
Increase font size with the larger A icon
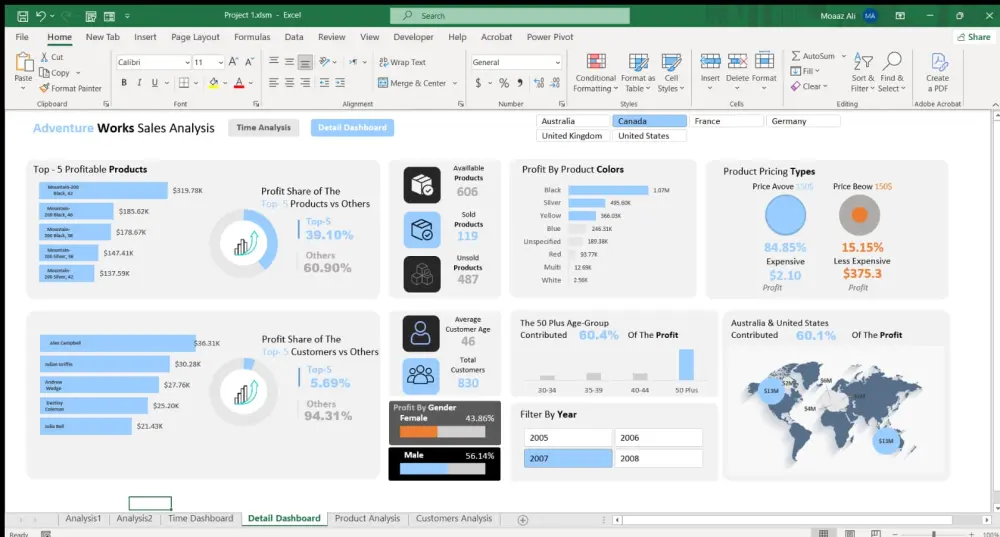(x=233, y=62)
